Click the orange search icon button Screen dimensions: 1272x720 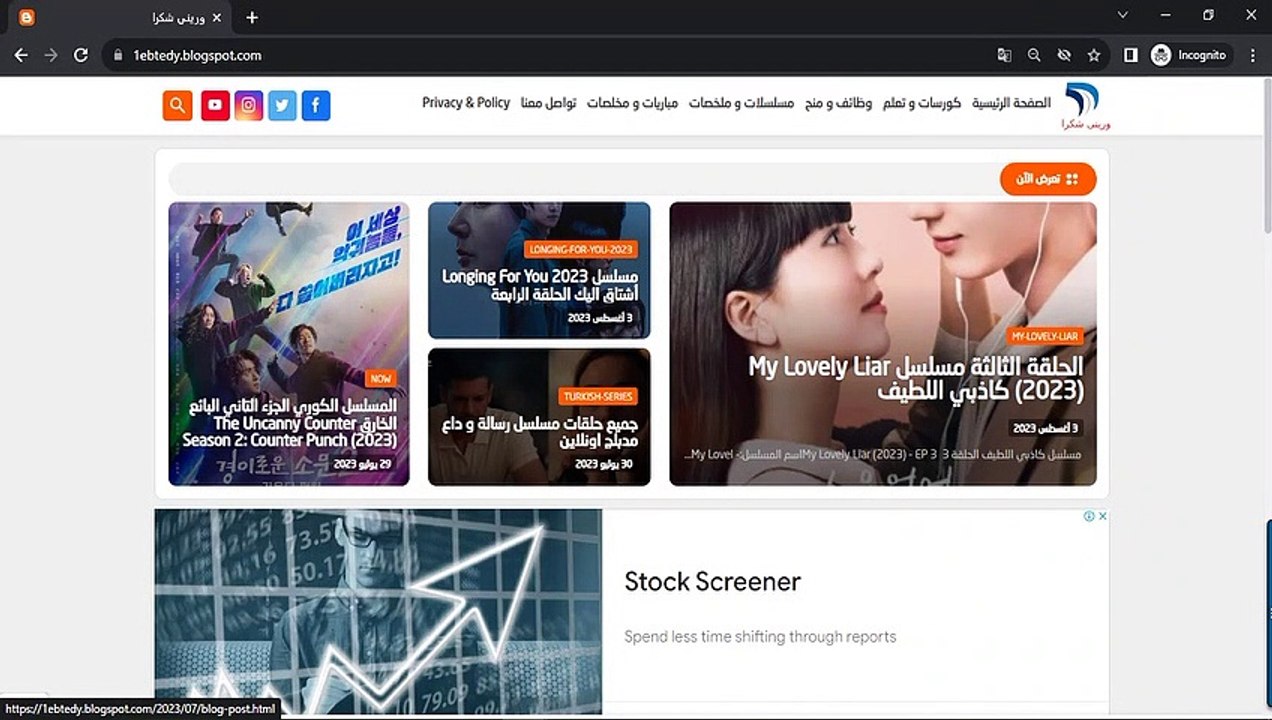coord(178,105)
